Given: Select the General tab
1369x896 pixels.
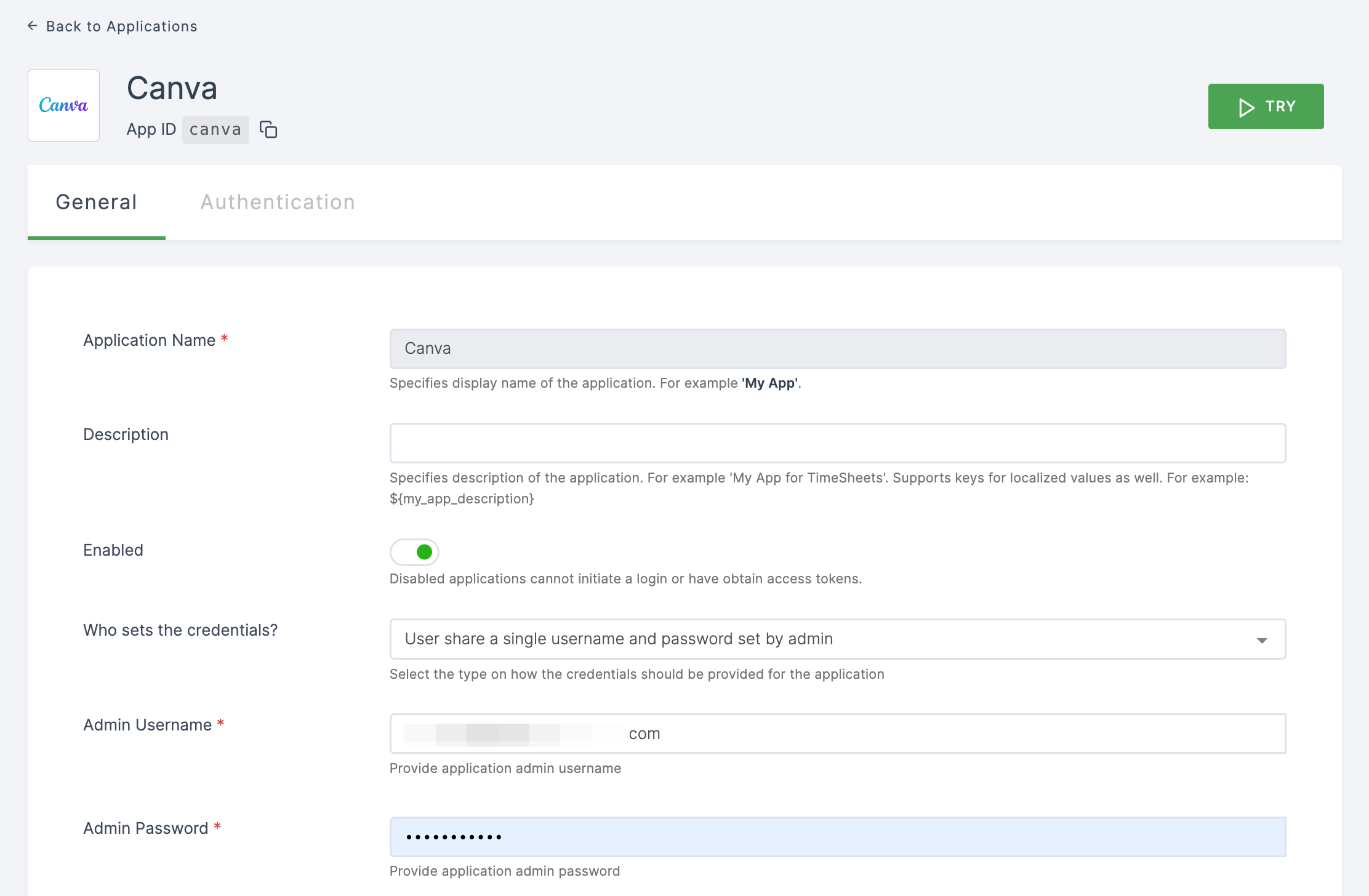Looking at the screenshot, I should click(x=97, y=202).
